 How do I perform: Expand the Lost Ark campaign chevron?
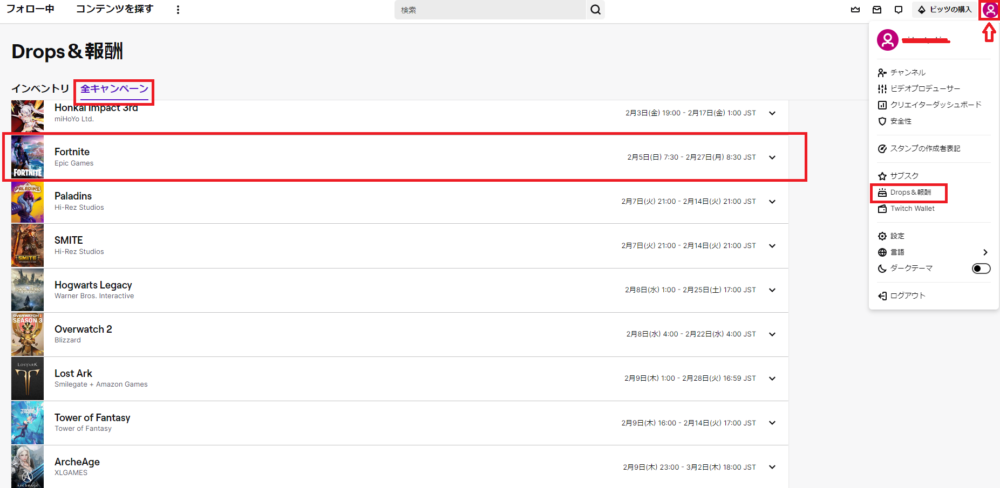click(772, 379)
